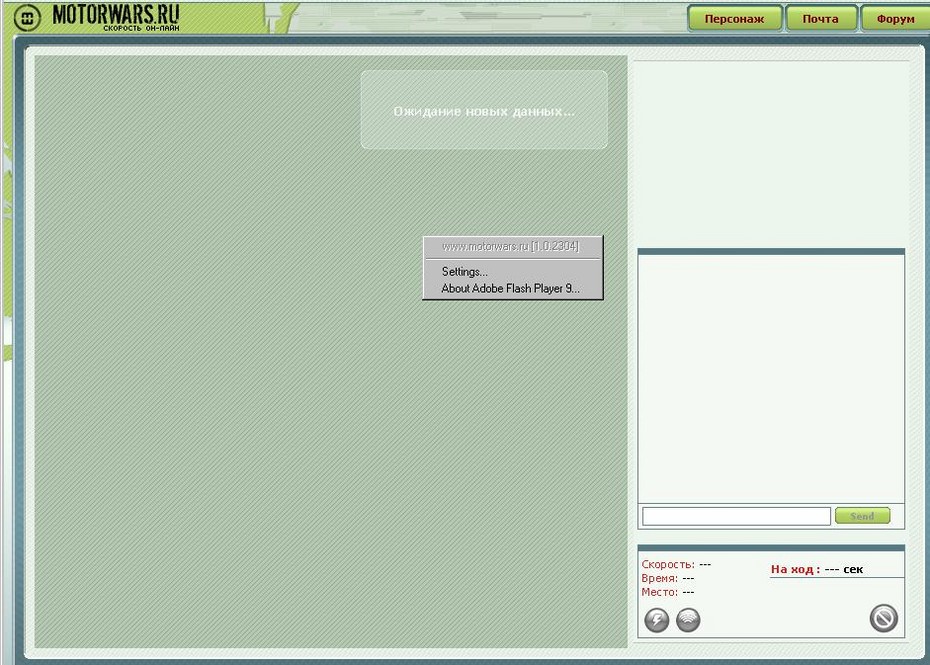The height and width of the screenshot is (665, 930).
Task: Click the Скорость: --- label
Action: click(x=676, y=564)
